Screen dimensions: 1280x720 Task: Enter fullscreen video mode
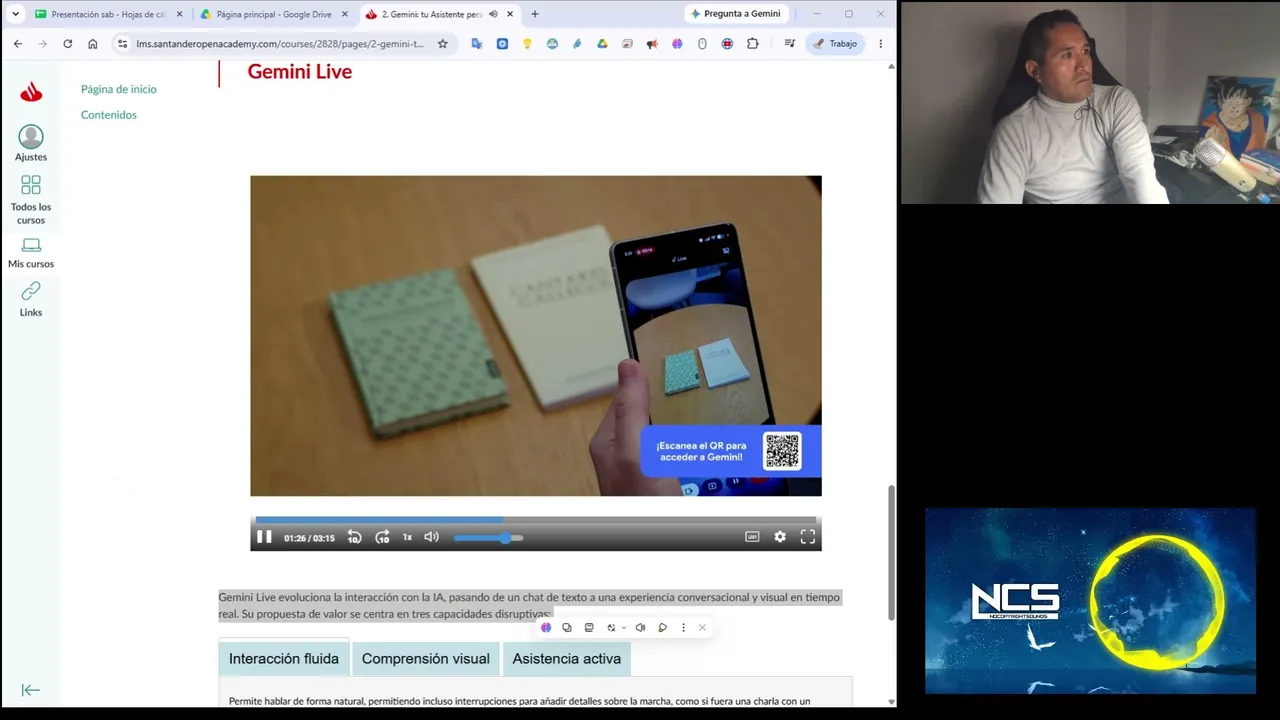click(x=808, y=537)
